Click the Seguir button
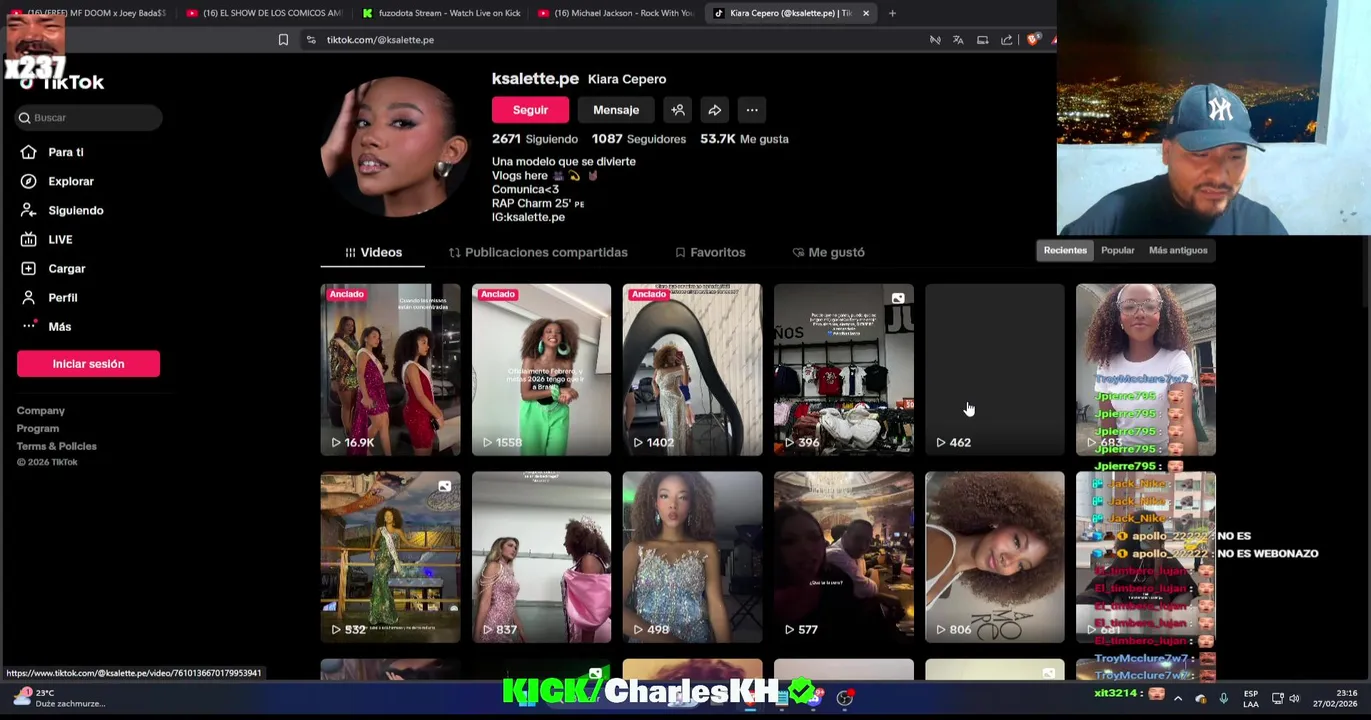Image resolution: width=1371 pixels, height=720 pixels. point(530,110)
